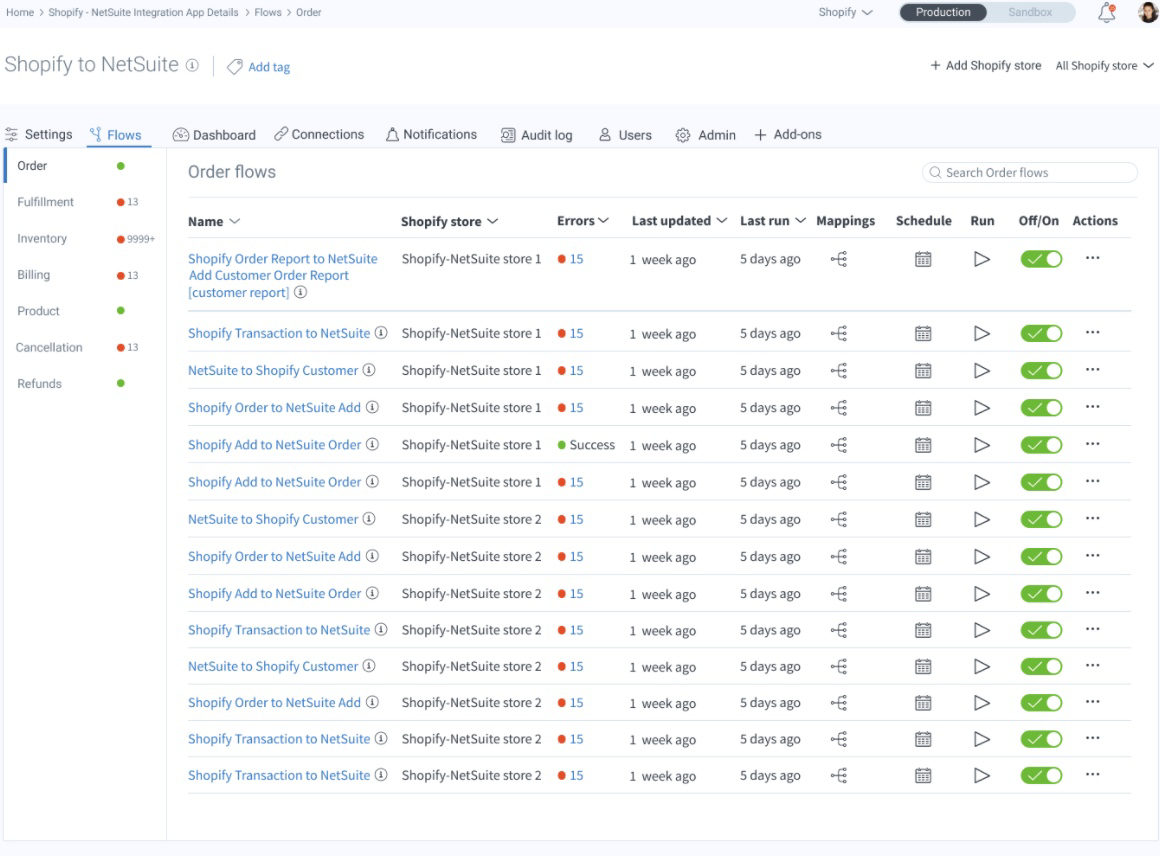
Task: Show info for Shopify Transaction to NetSuite store 1
Action: 381,333
